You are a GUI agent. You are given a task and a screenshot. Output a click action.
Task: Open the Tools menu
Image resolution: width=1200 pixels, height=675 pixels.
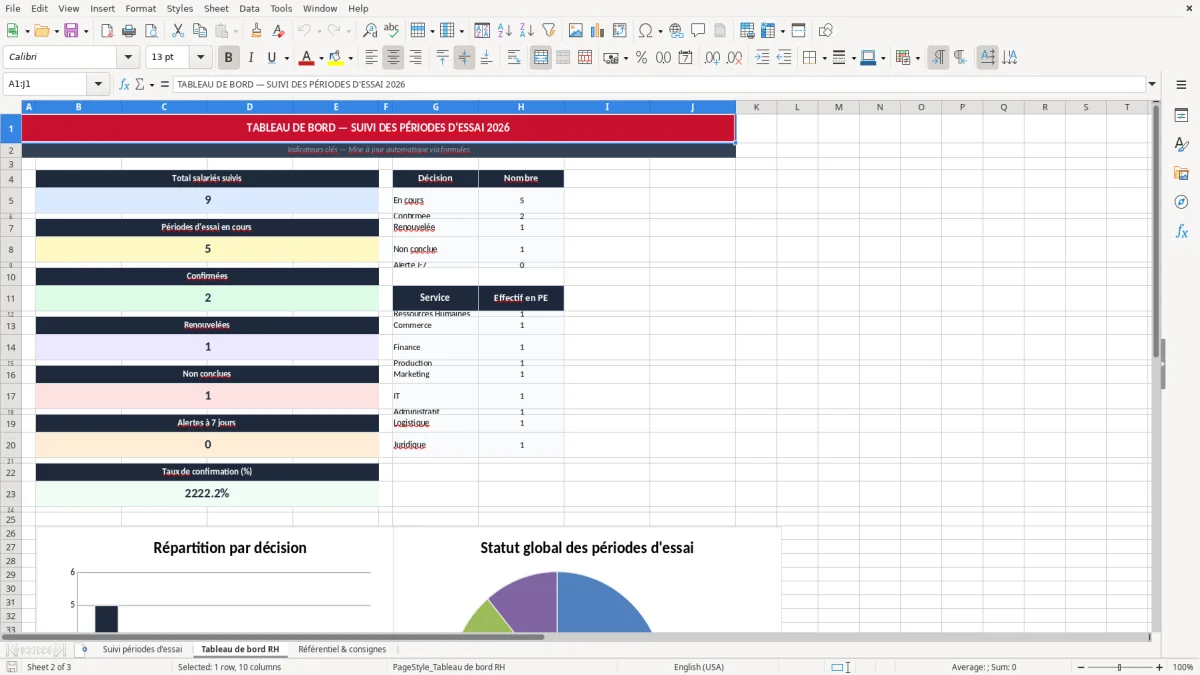click(281, 8)
